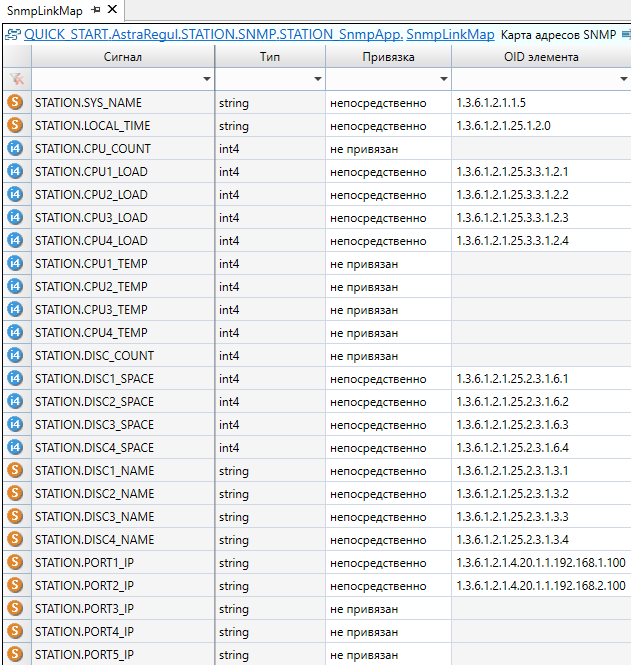
Task: Sort by the OID элемента column header
Action: [x=540, y=57]
